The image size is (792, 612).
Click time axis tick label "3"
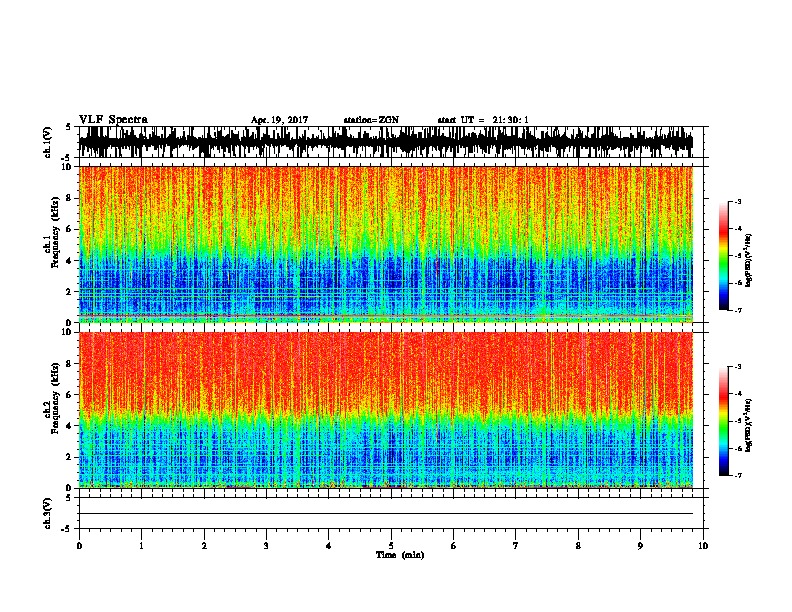pos(266,546)
